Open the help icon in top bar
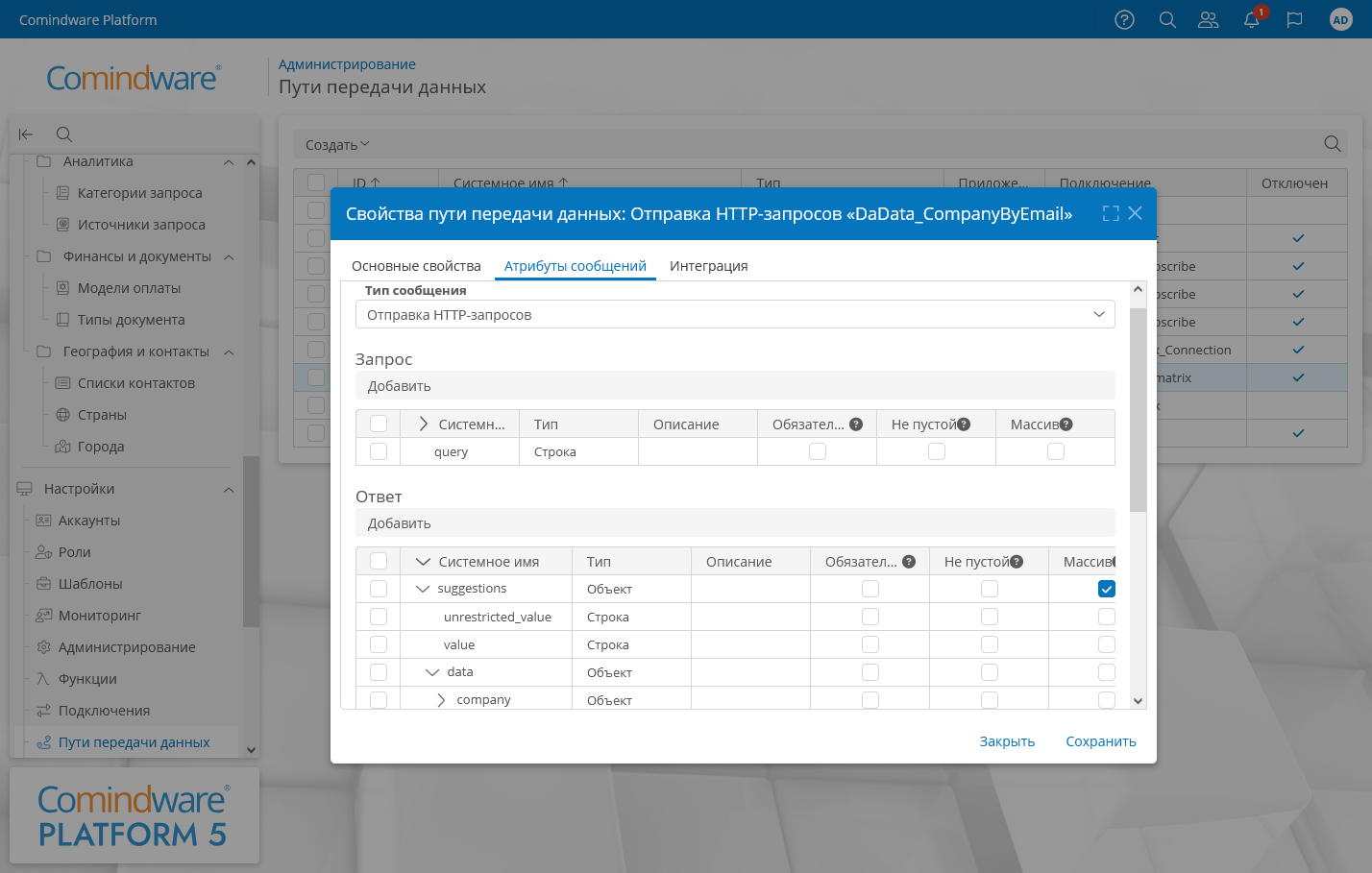This screenshot has height=873, width=1372. tap(1124, 19)
